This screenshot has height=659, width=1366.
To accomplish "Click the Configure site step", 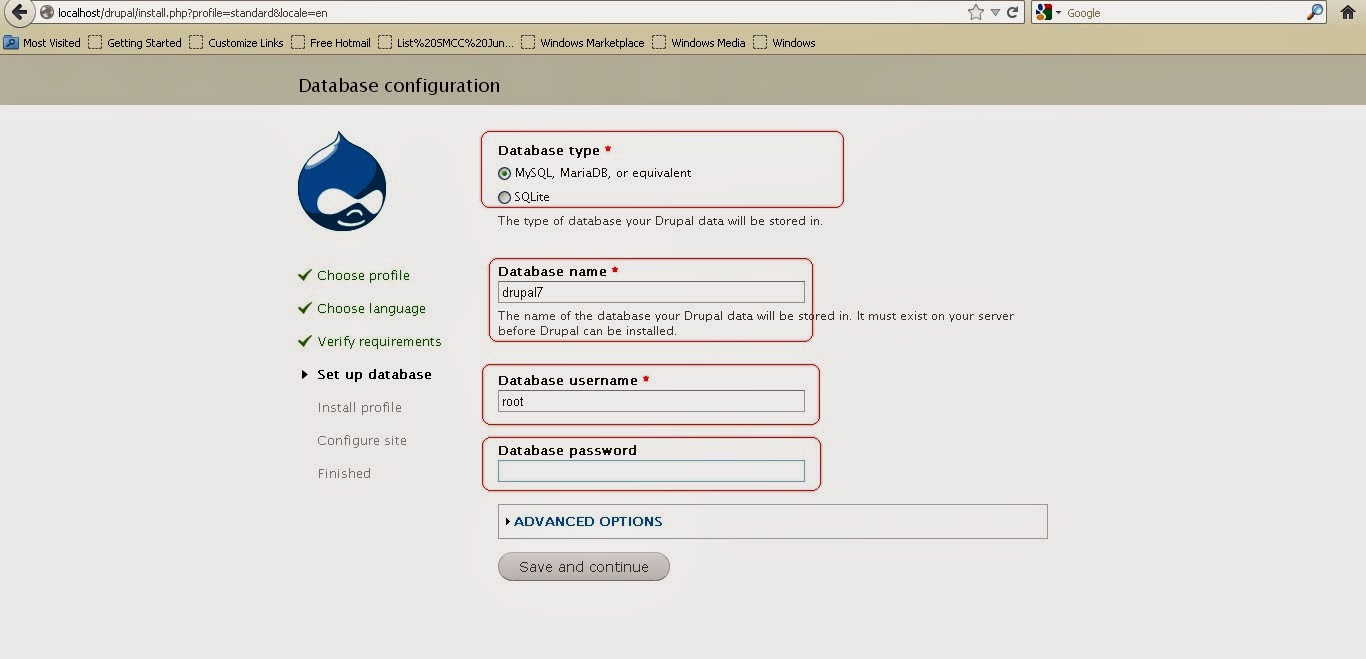I will pyautogui.click(x=362, y=440).
